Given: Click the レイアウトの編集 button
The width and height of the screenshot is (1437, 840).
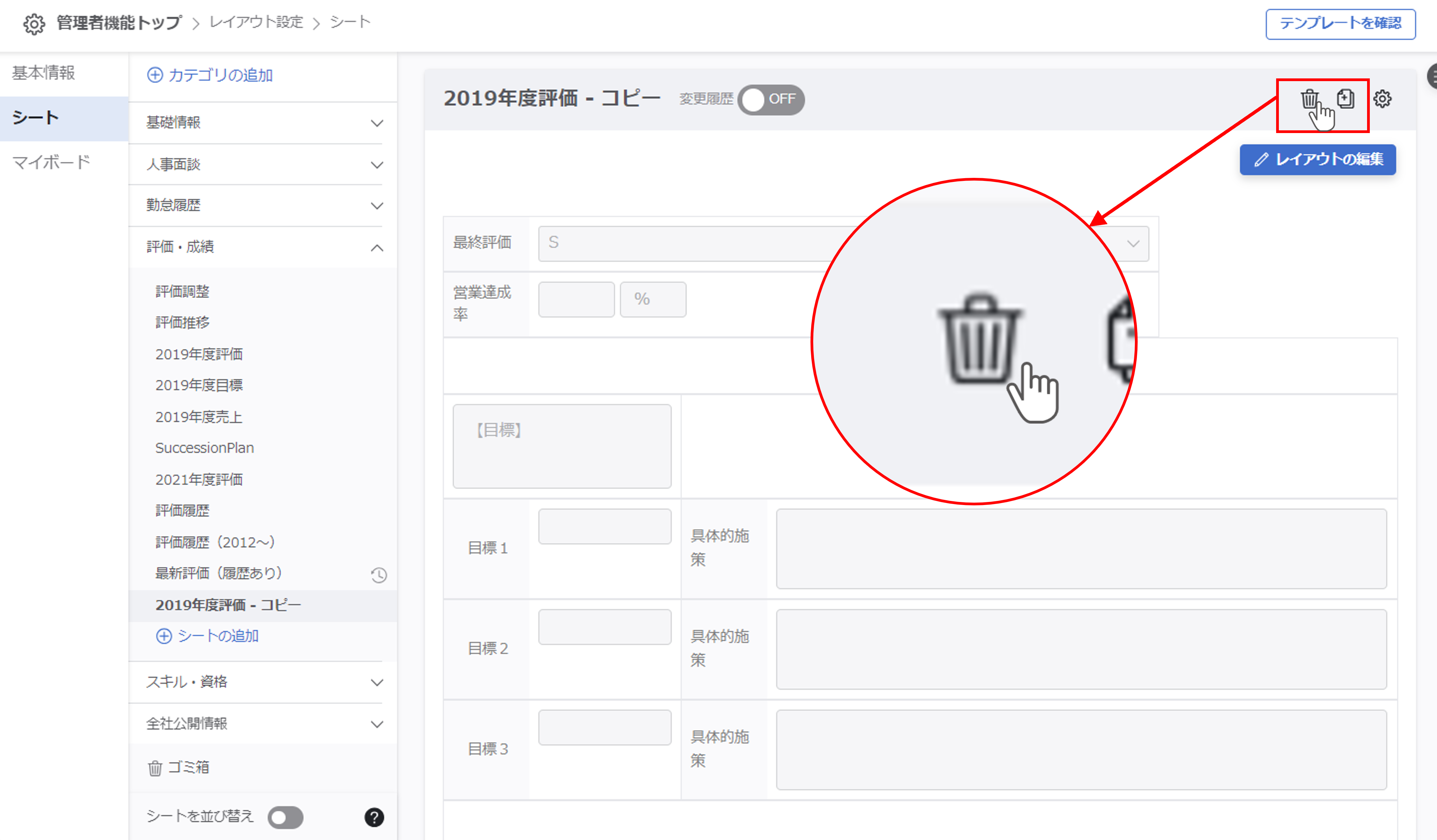Looking at the screenshot, I should pos(1317,160).
